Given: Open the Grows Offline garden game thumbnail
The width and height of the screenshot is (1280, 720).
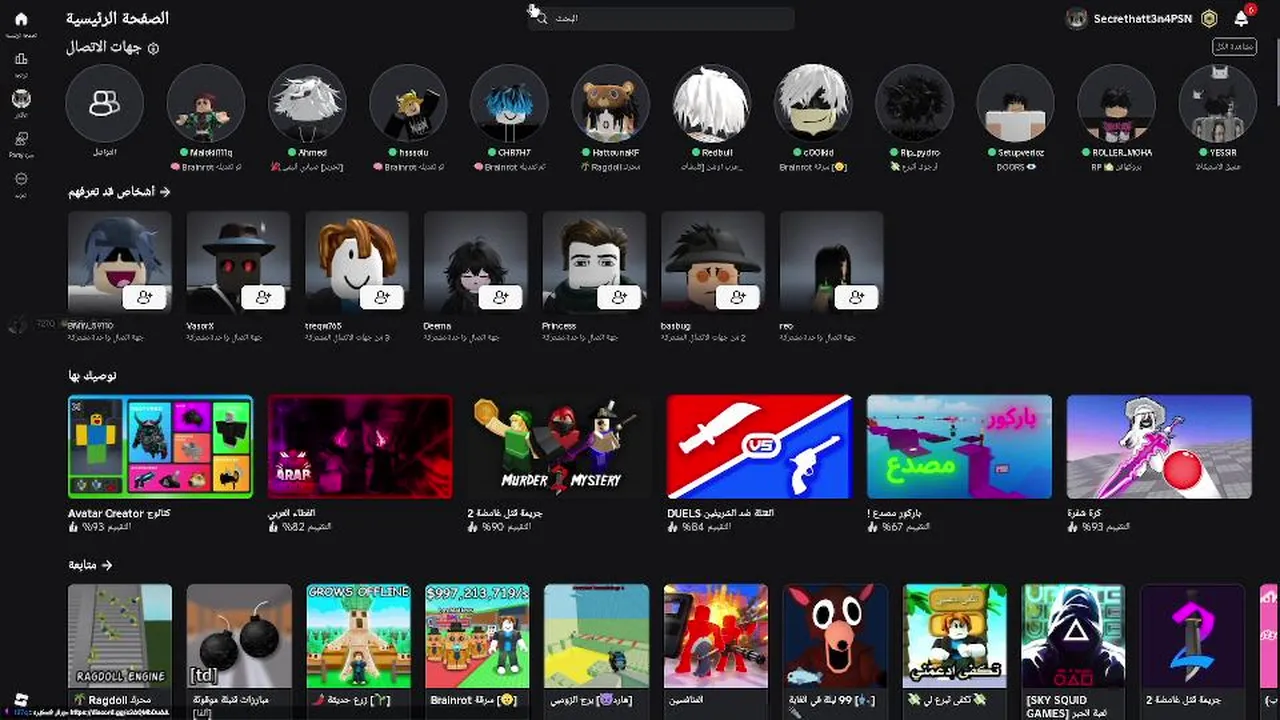Looking at the screenshot, I should tap(358, 637).
